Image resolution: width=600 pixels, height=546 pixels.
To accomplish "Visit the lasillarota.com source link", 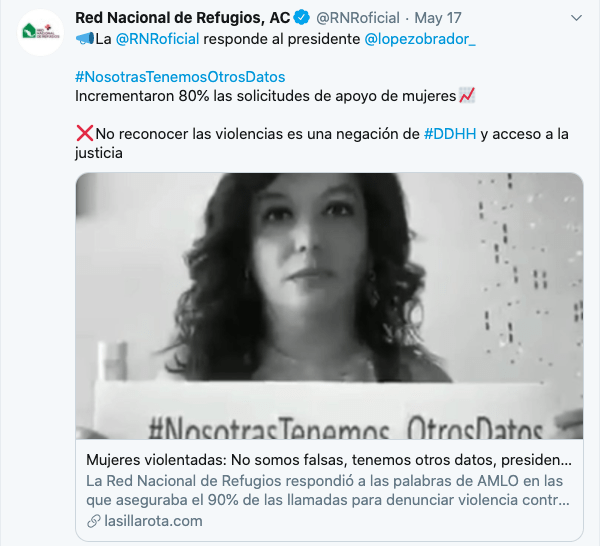I will 153,521.
